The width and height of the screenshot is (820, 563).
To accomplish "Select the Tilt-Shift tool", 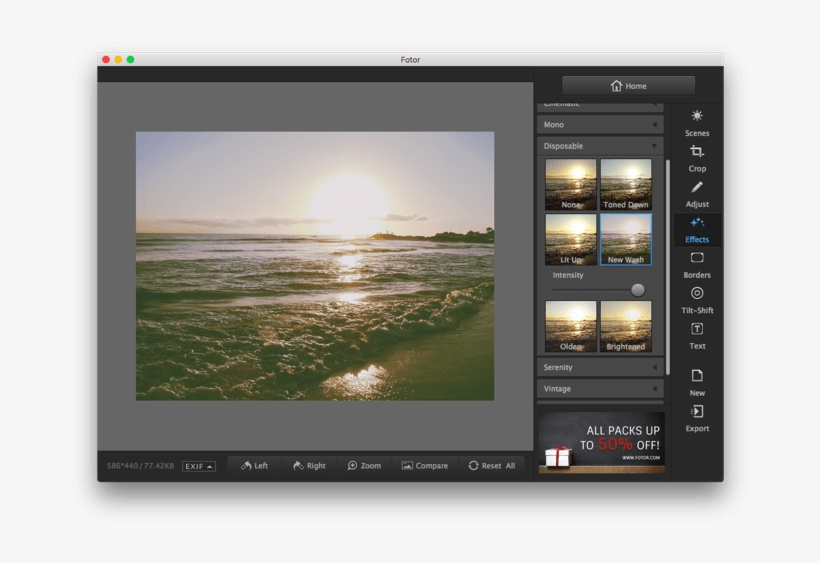I will (697, 301).
